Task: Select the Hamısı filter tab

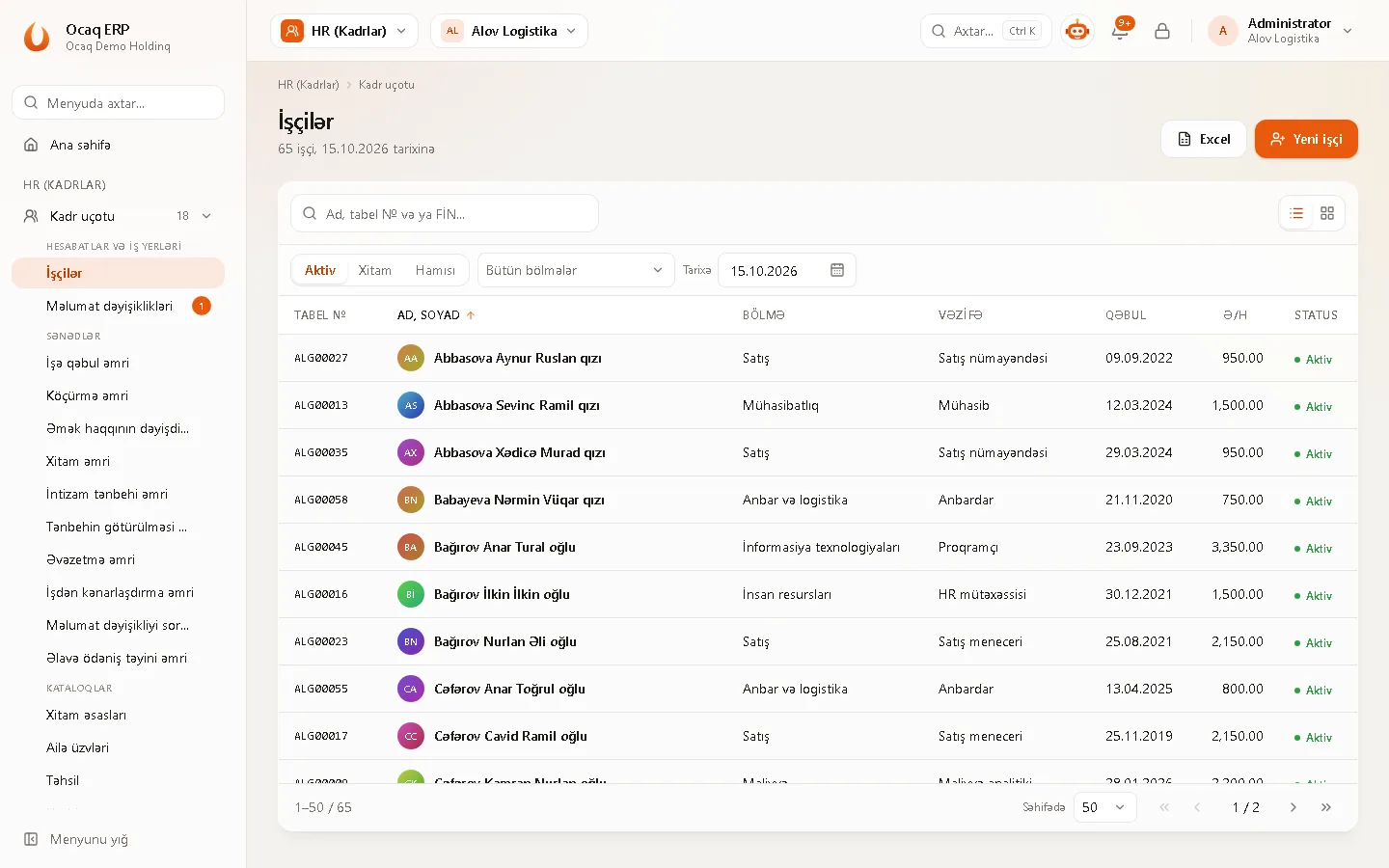Action: pyautogui.click(x=435, y=270)
